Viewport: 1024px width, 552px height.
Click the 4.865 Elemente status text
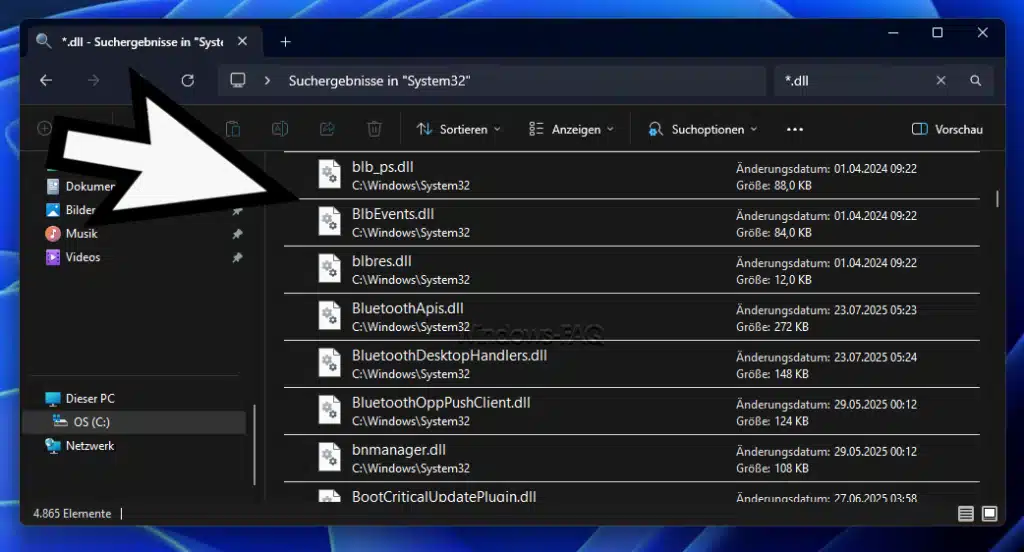pyautogui.click(x=72, y=513)
